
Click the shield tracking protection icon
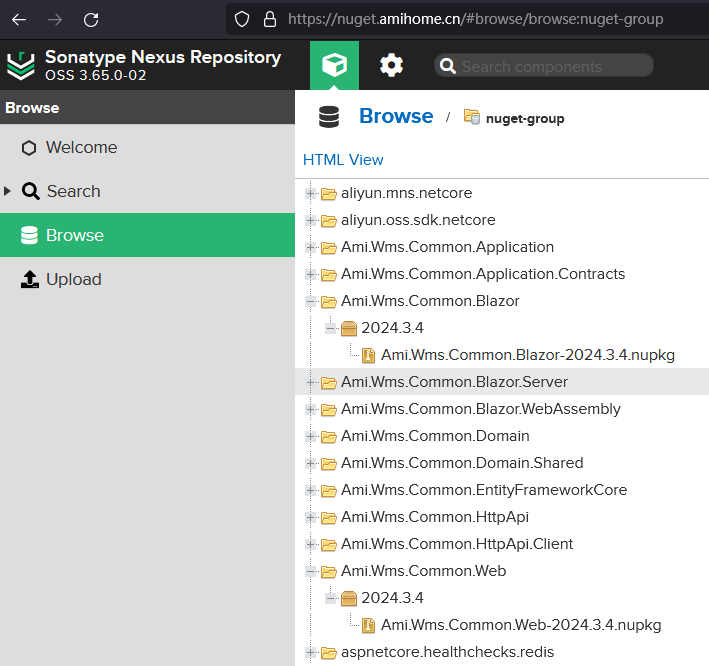point(240,19)
